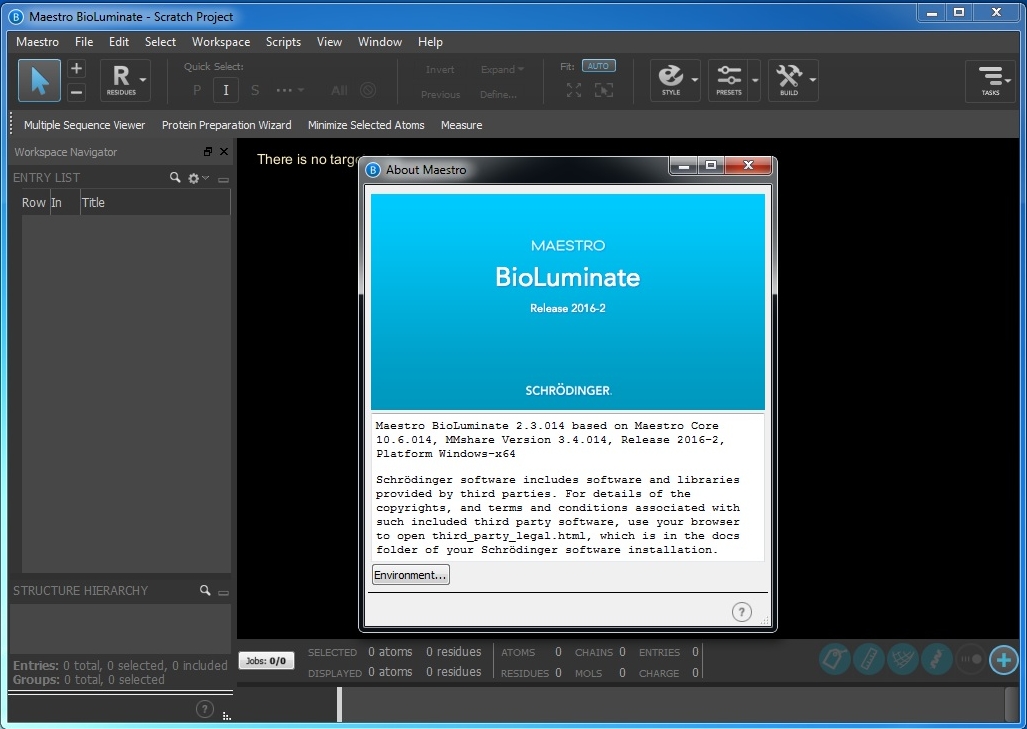Open the Scripts menu
The image size is (1027, 729).
pos(283,42)
